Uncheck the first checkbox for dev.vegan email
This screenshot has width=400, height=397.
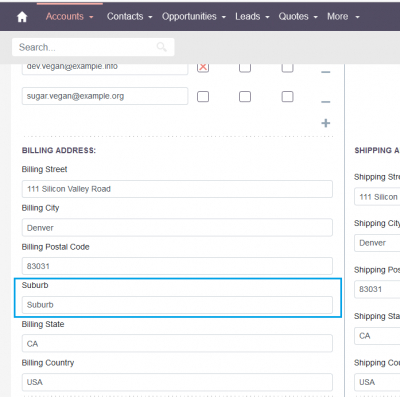click(x=203, y=67)
